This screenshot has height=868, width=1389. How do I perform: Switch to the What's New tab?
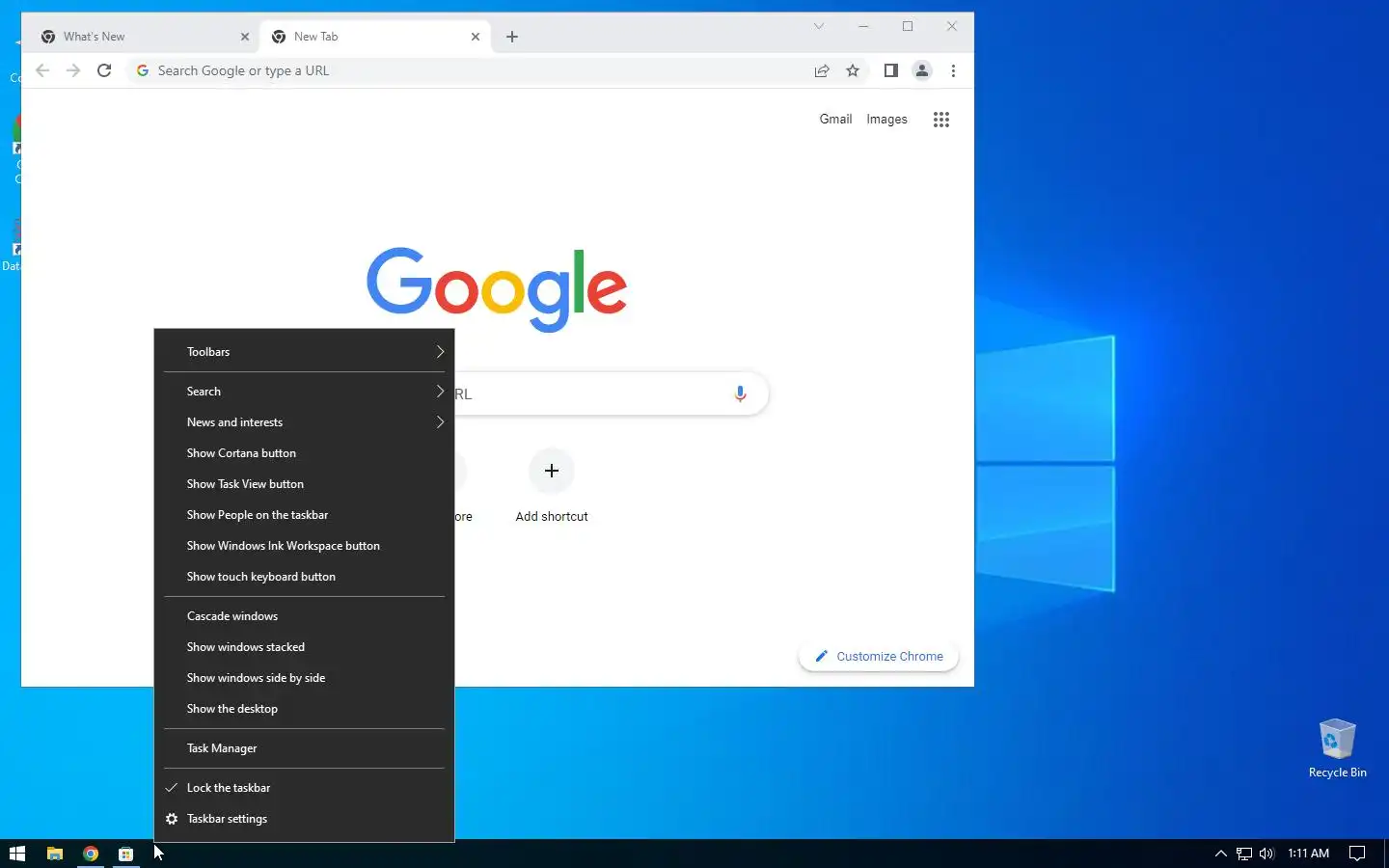tap(145, 37)
